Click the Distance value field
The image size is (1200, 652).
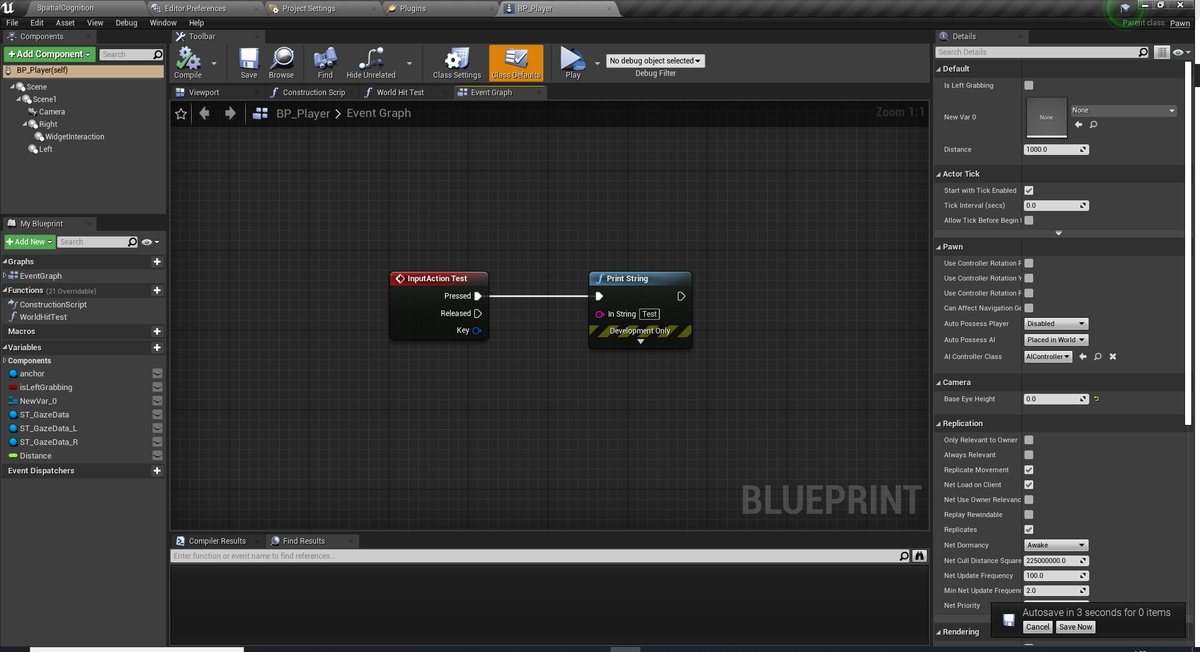tap(1056, 150)
